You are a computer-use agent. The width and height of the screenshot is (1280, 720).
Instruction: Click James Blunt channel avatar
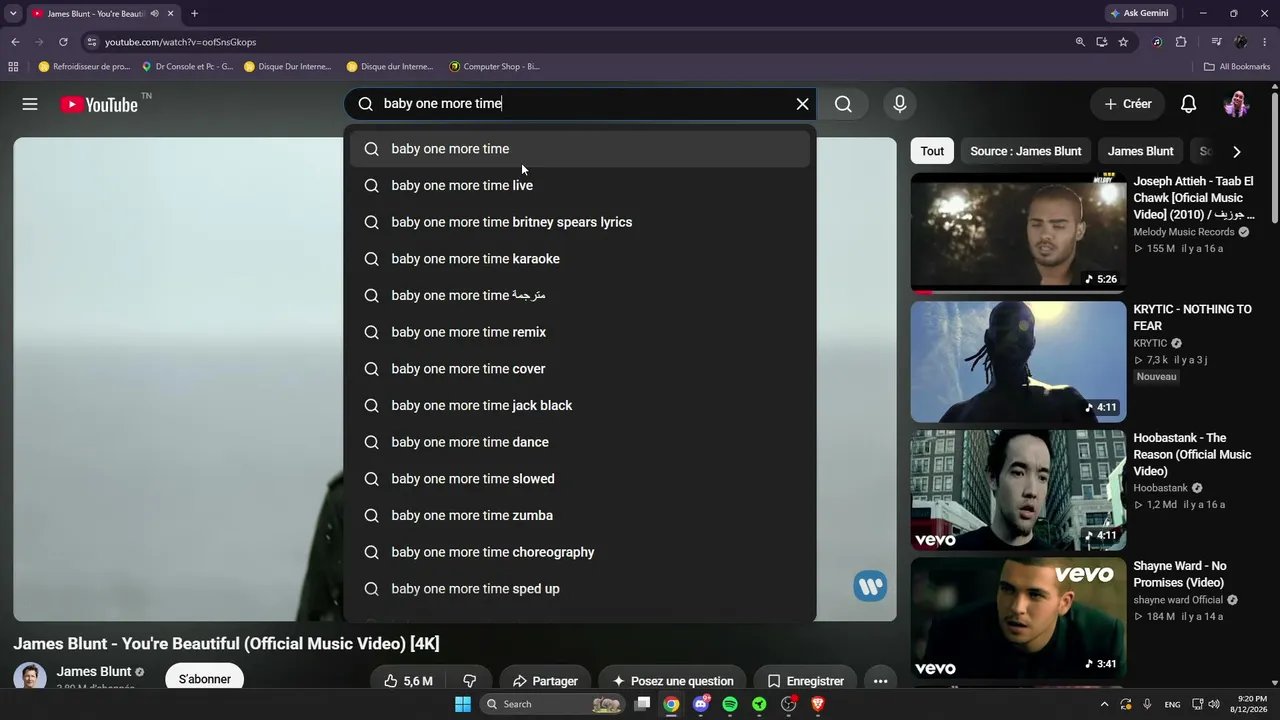[x=29, y=678]
